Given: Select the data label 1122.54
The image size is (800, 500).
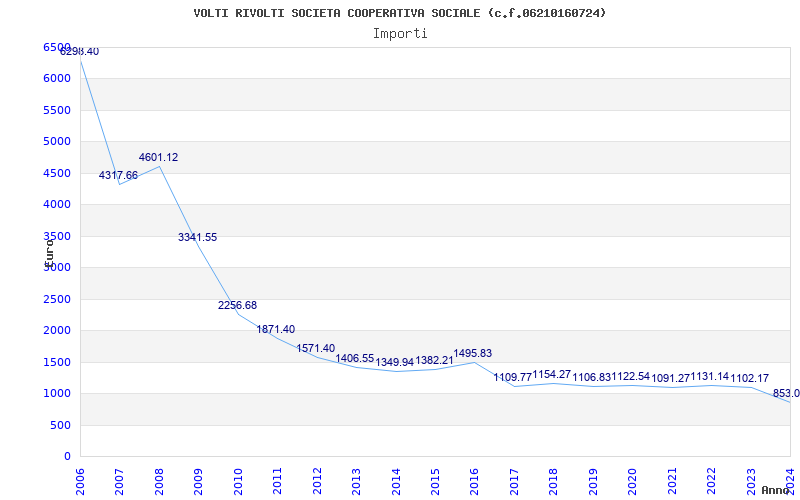Looking at the screenshot, I should coord(631,377).
